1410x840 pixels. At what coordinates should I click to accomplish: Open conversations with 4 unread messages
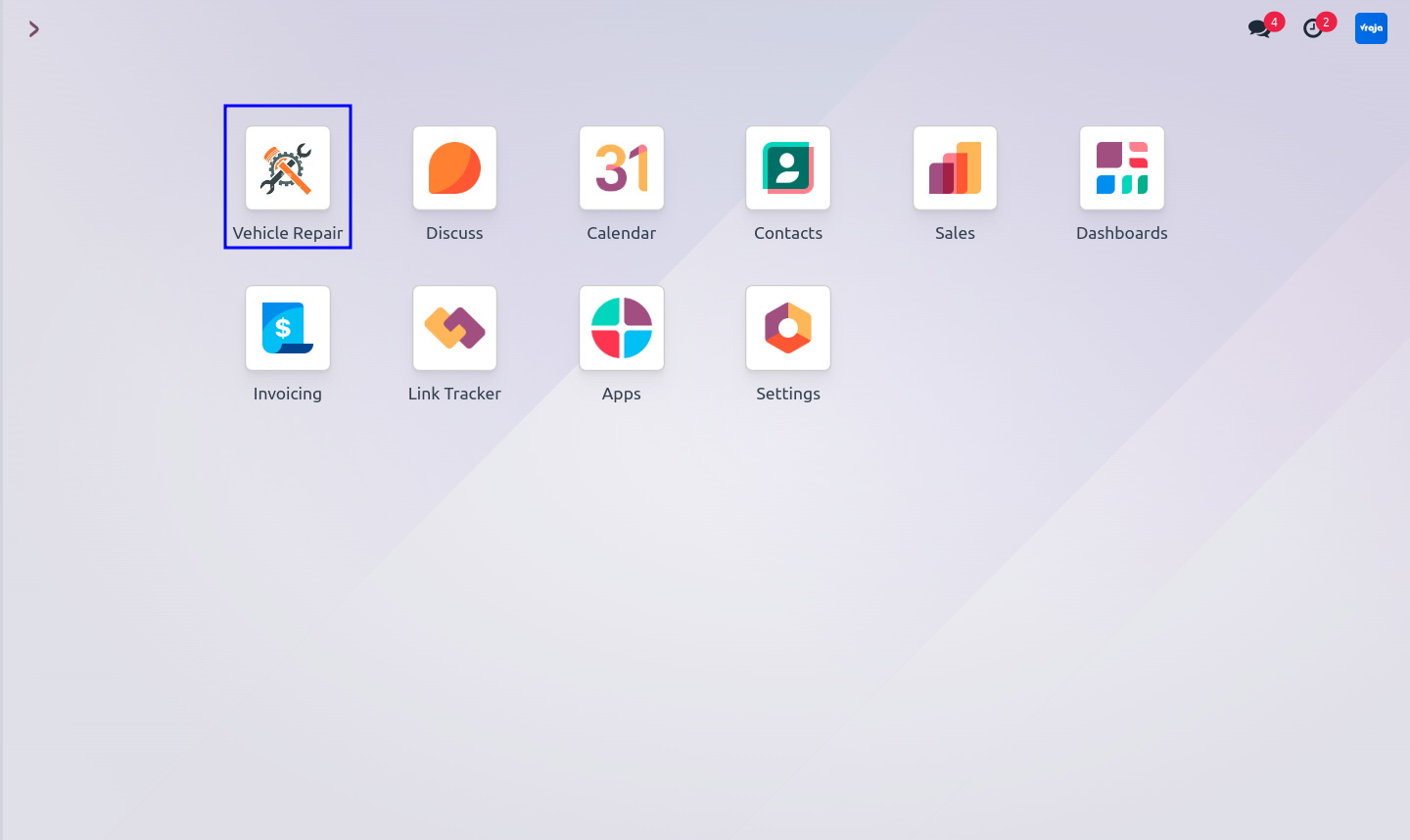click(x=1260, y=29)
